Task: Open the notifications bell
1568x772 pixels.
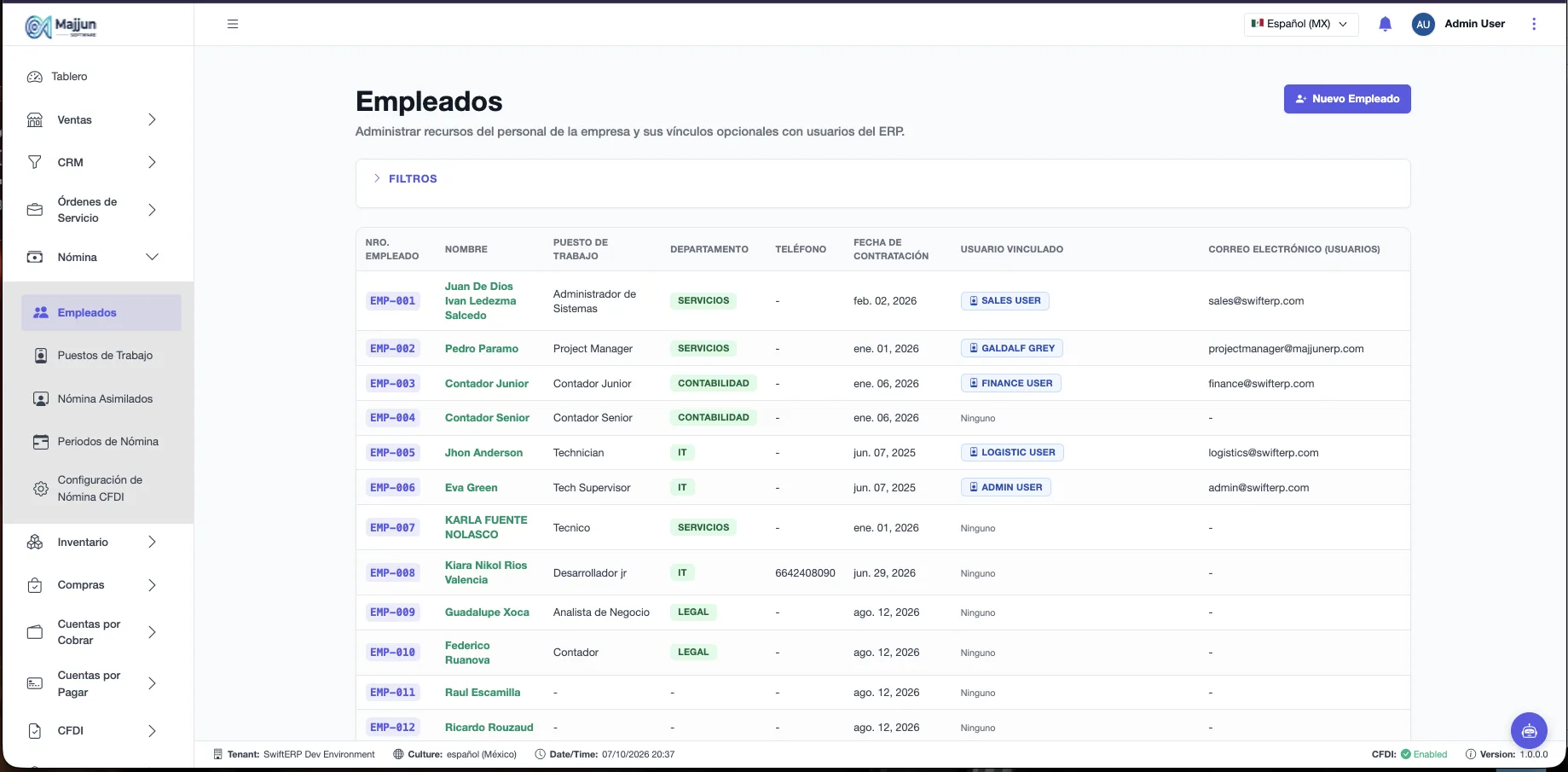Action: tap(1385, 24)
